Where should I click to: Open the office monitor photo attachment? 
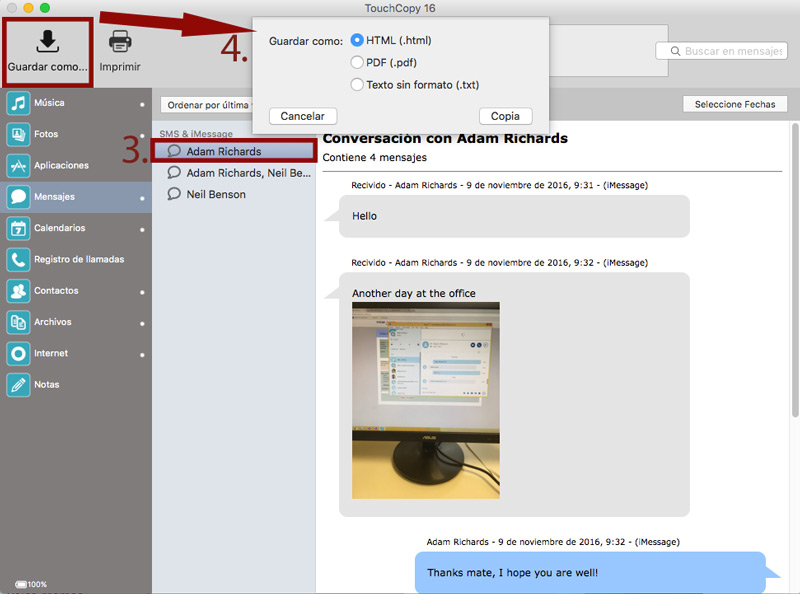[x=426, y=400]
